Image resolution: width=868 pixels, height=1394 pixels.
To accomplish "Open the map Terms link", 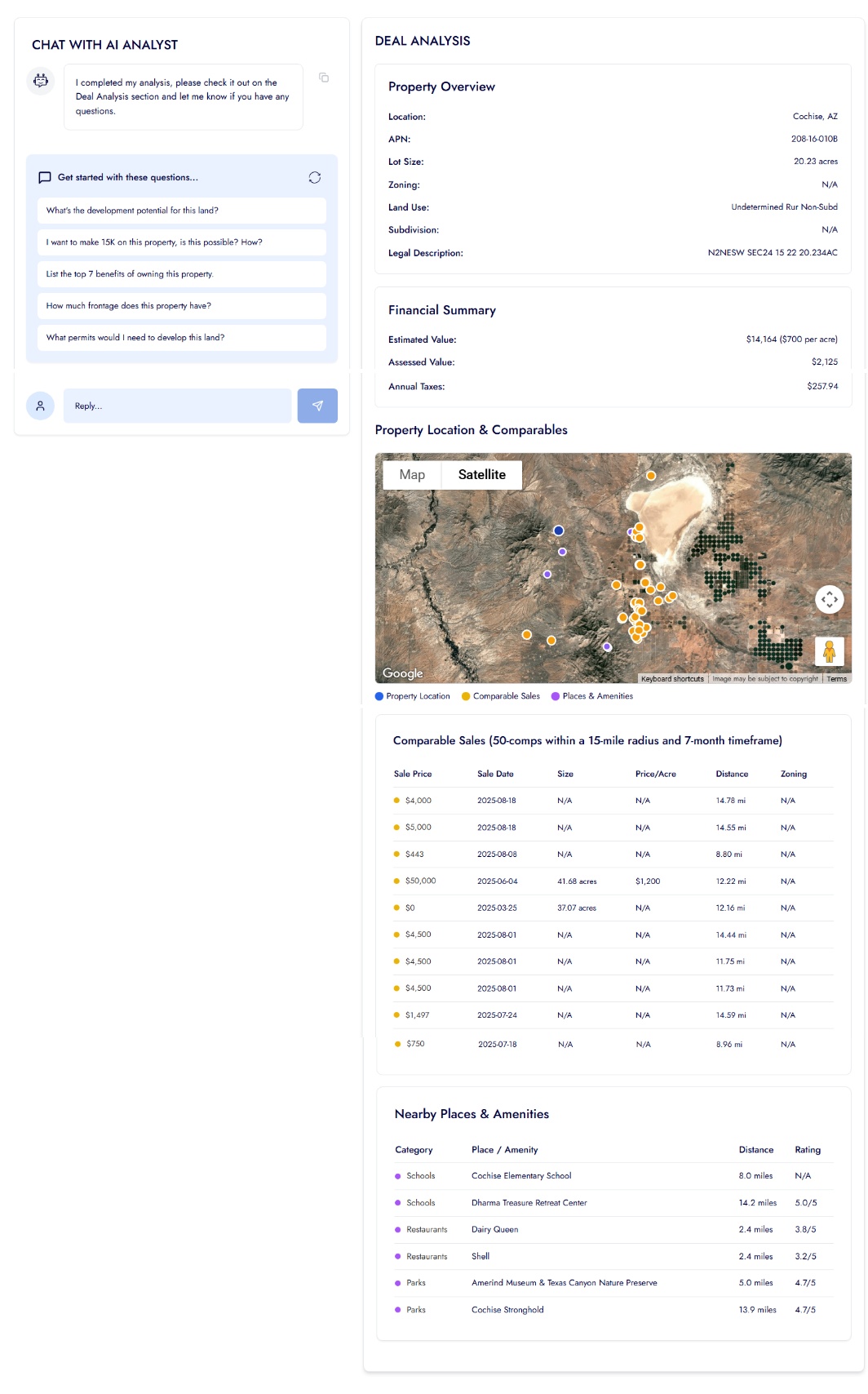I will 837,679.
